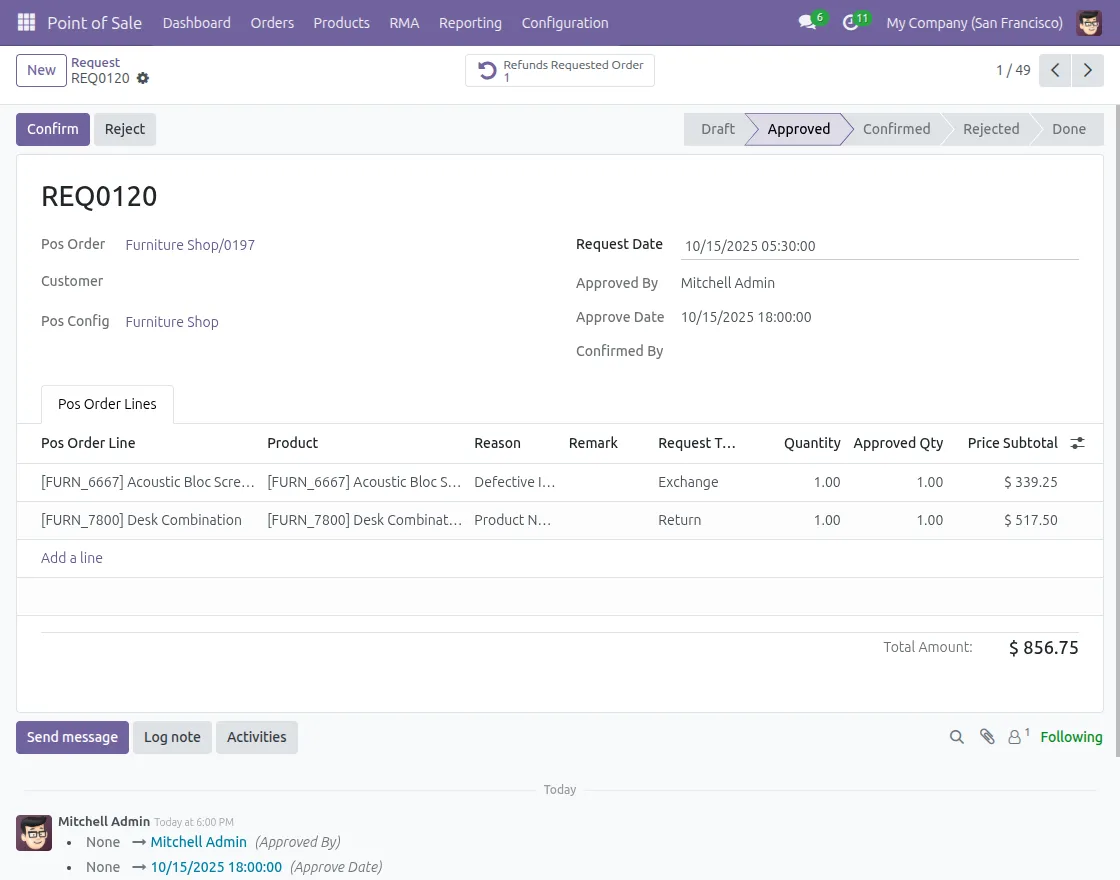Click the Confirm button
This screenshot has height=880, width=1120.
(x=53, y=129)
